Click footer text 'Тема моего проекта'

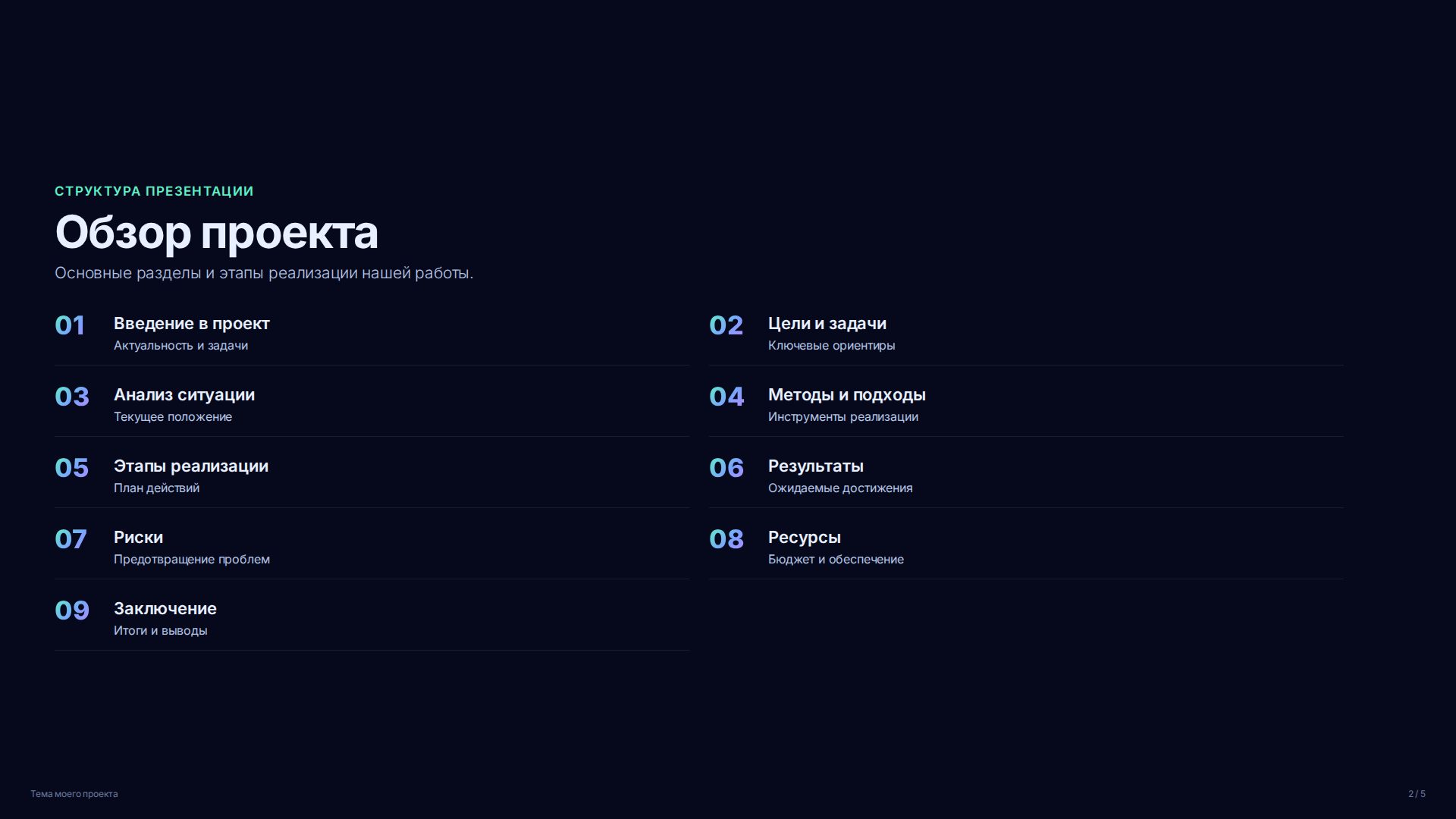click(x=74, y=794)
